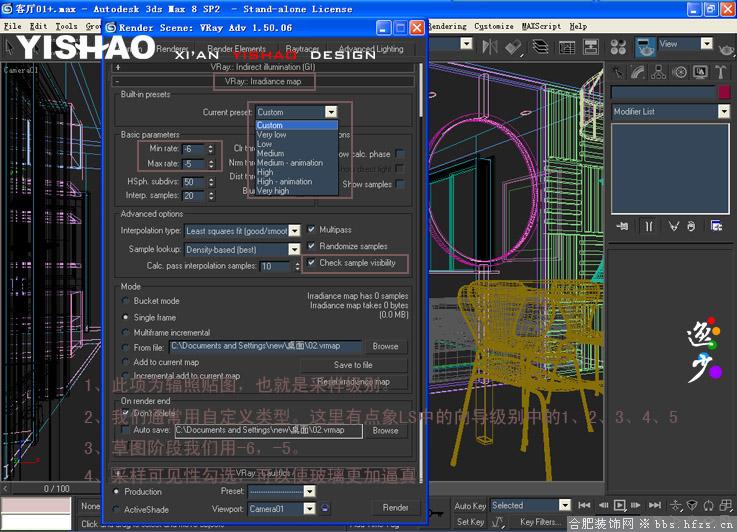Choose Very high preset from list
Viewport: 737px width, 532px height.
point(297,191)
